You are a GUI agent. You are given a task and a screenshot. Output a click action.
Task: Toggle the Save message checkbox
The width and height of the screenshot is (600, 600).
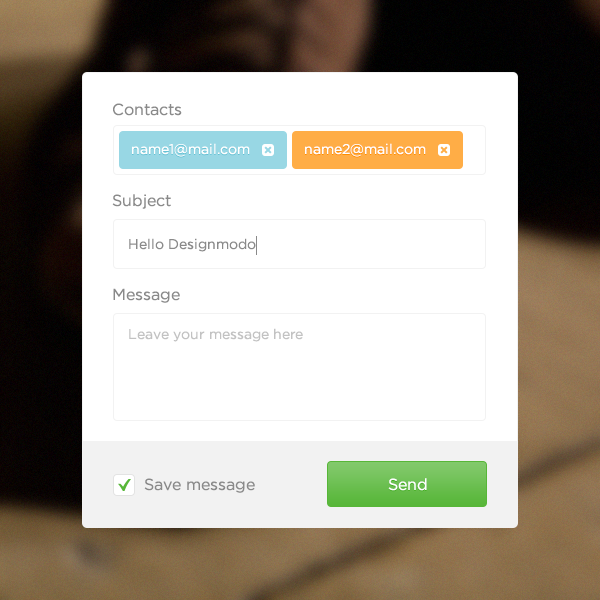(x=124, y=485)
